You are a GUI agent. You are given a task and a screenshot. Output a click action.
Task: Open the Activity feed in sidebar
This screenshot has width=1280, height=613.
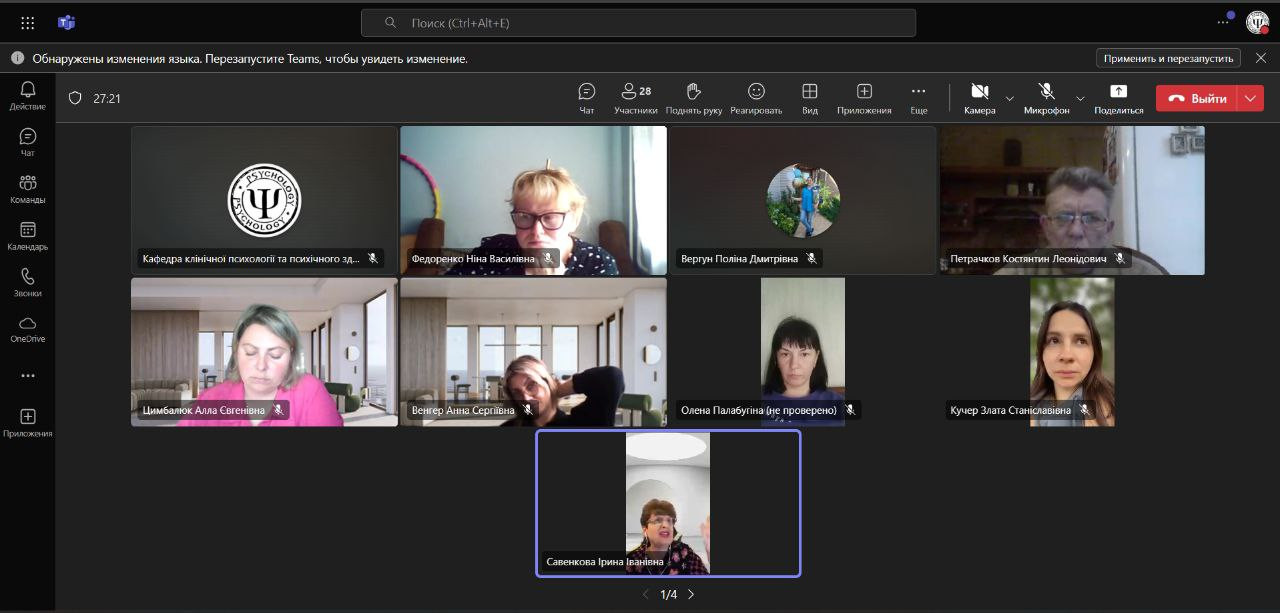(x=27, y=96)
